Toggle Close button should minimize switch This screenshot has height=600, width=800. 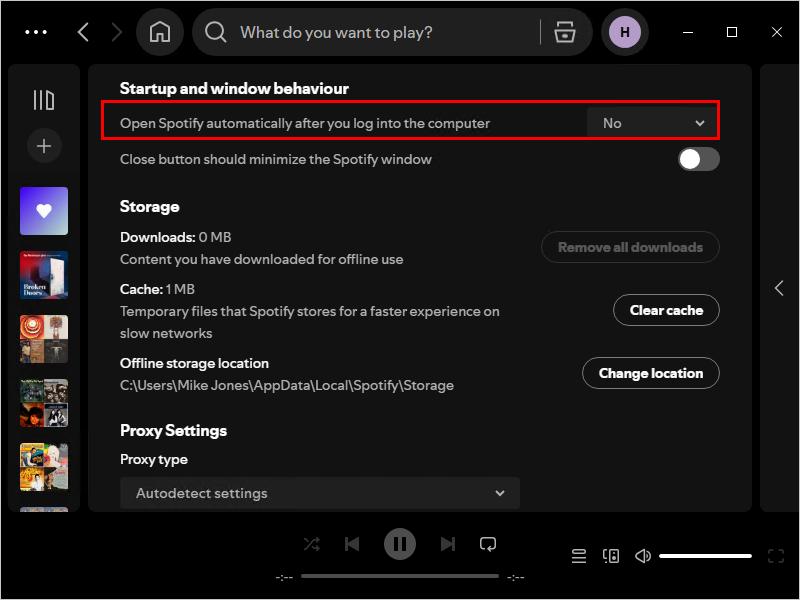(698, 159)
